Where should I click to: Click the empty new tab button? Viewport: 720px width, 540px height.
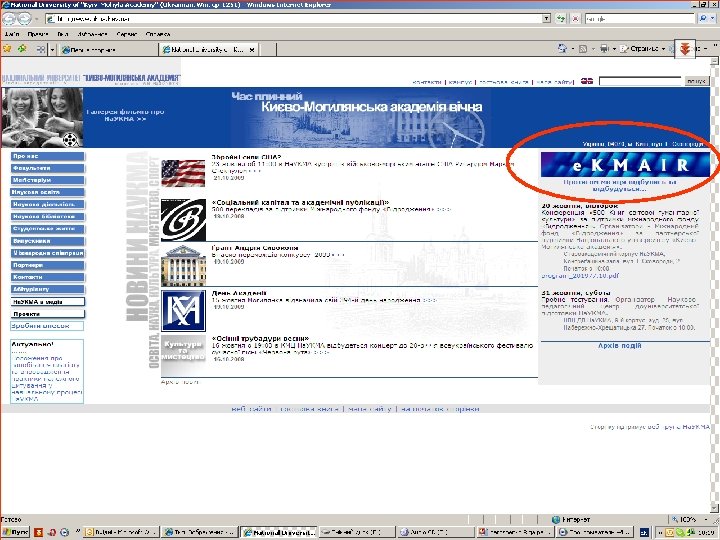267,50
